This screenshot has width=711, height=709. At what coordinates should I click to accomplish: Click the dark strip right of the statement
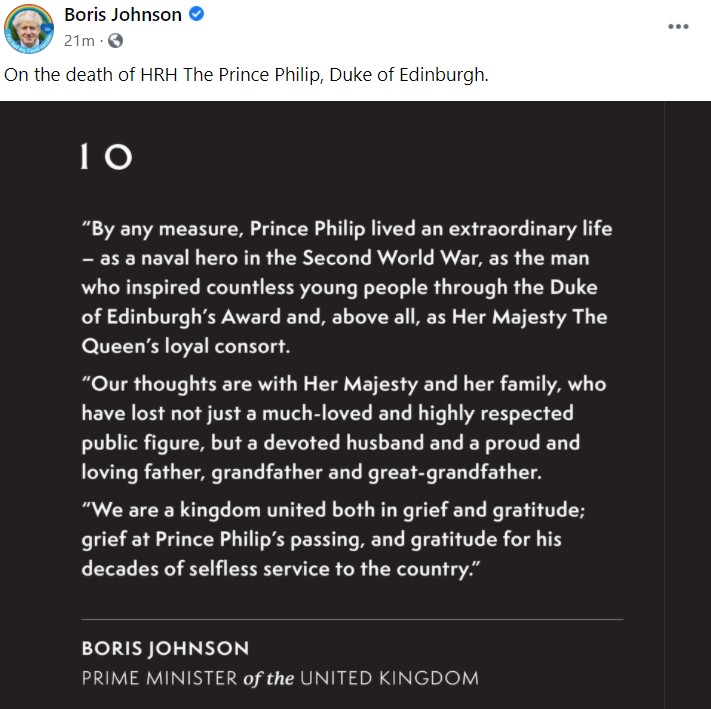coord(688,405)
